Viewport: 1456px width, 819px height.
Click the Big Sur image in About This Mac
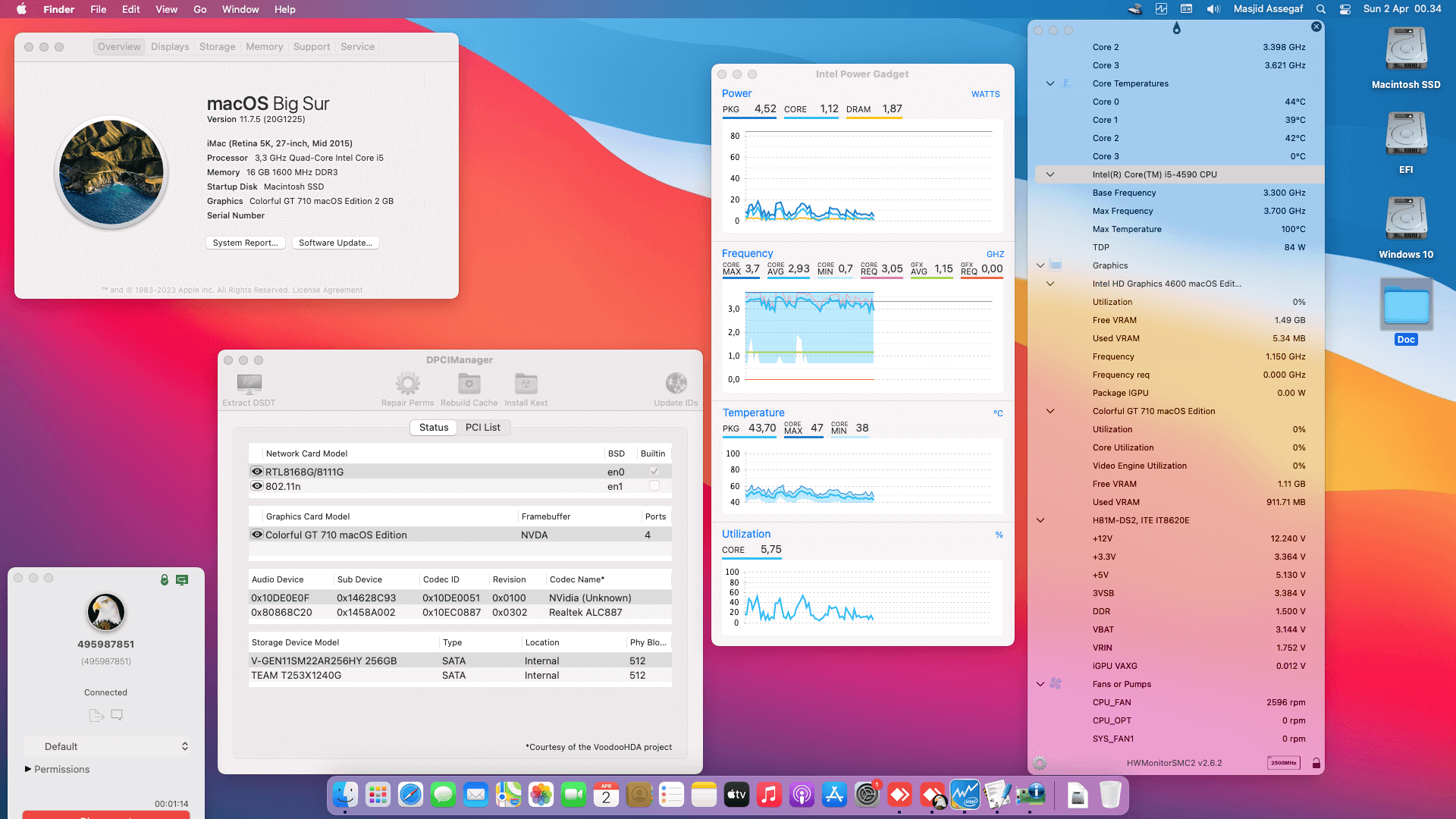111,172
